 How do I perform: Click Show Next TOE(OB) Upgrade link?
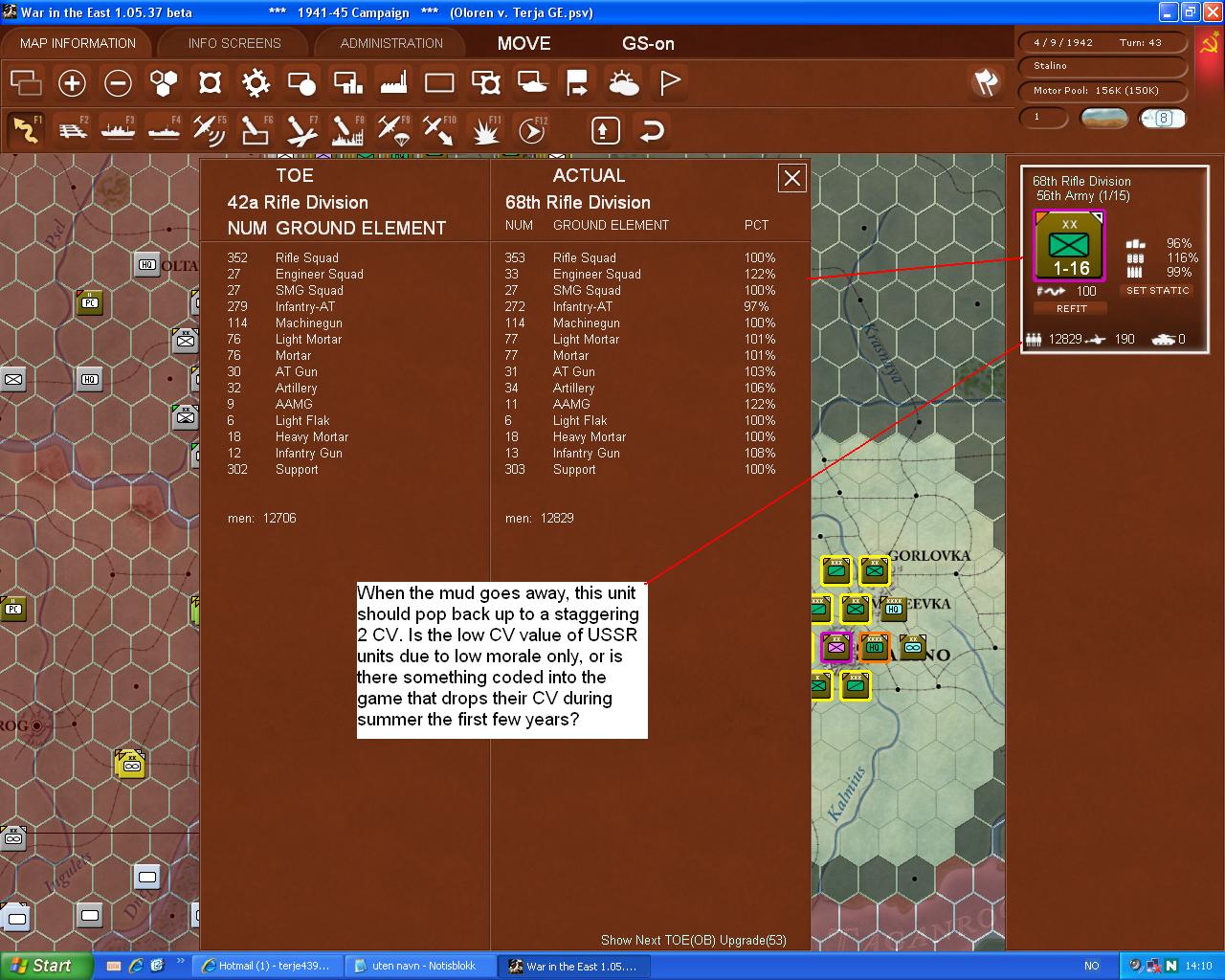point(694,940)
